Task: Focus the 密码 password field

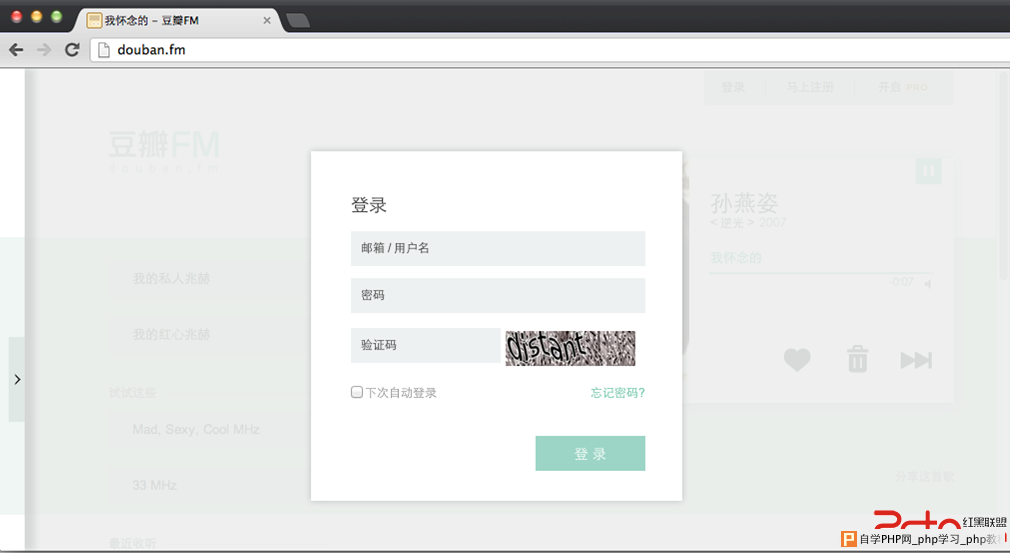Action: (x=498, y=295)
